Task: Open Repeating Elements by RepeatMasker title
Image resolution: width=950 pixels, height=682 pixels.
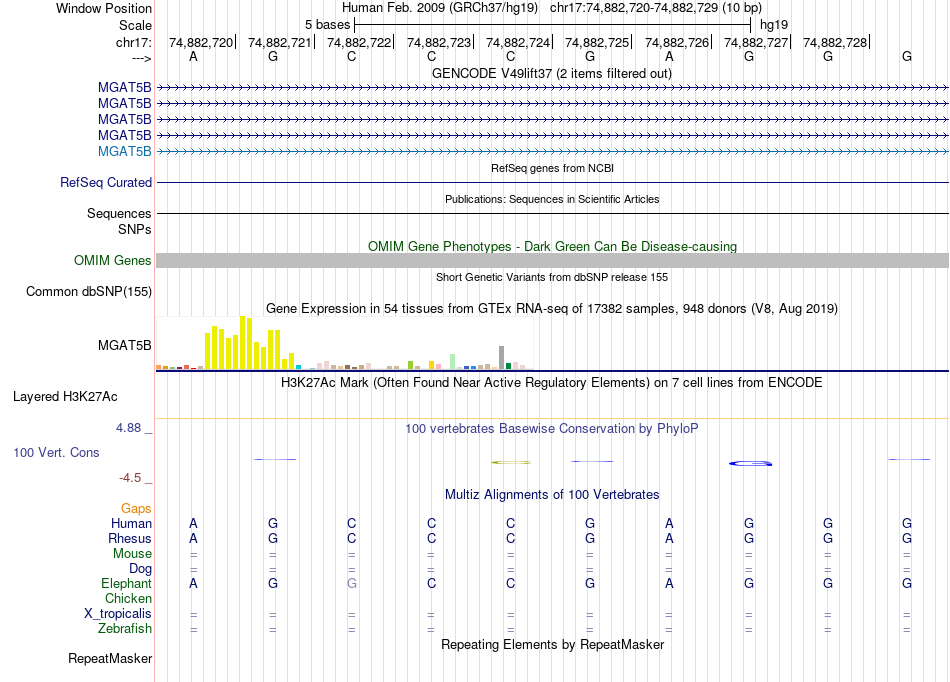Action: pyautogui.click(x=553, y=644)
